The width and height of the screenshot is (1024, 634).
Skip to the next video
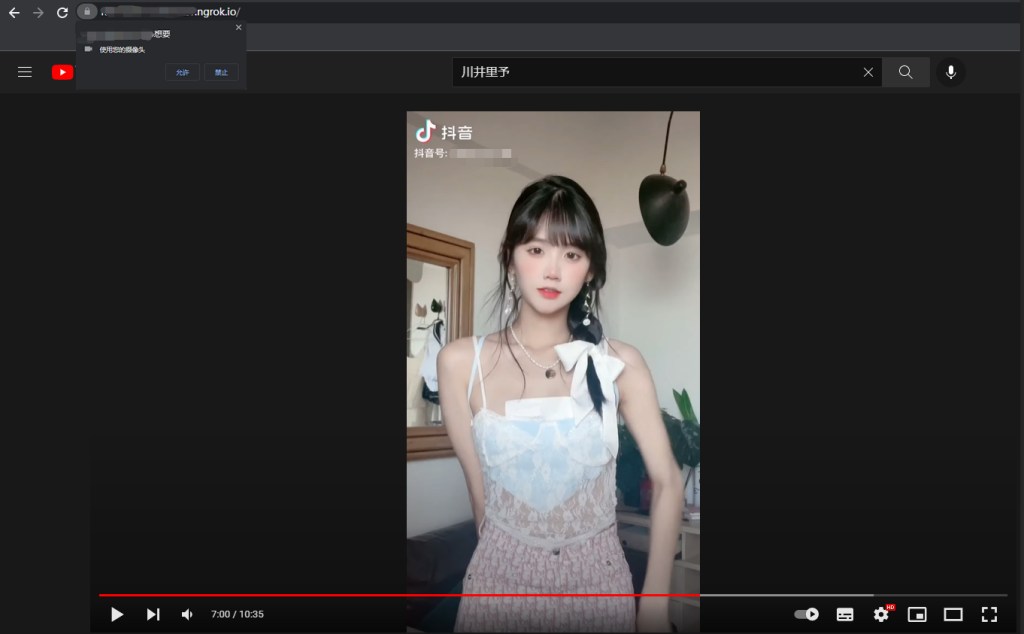pos(153,614)
